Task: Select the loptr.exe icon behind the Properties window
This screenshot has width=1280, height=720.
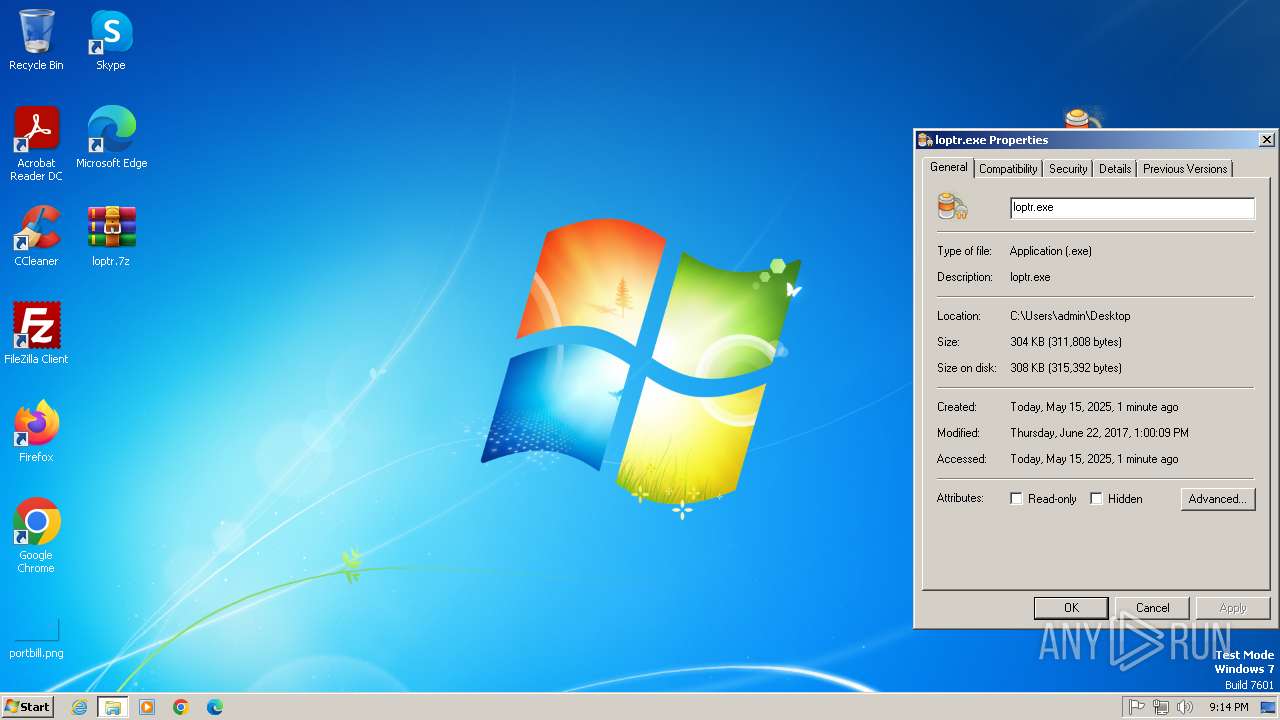Action: pyautogui.click(x=1083, y=117)
